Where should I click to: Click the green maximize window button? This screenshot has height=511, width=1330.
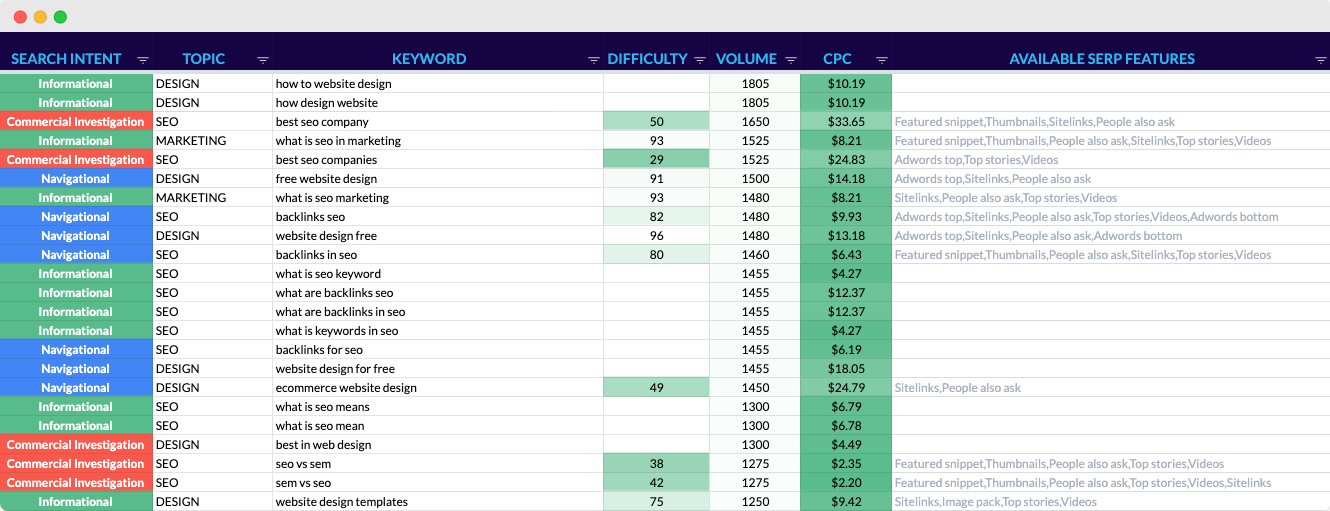pyautogui.click(x=60, y=17)
